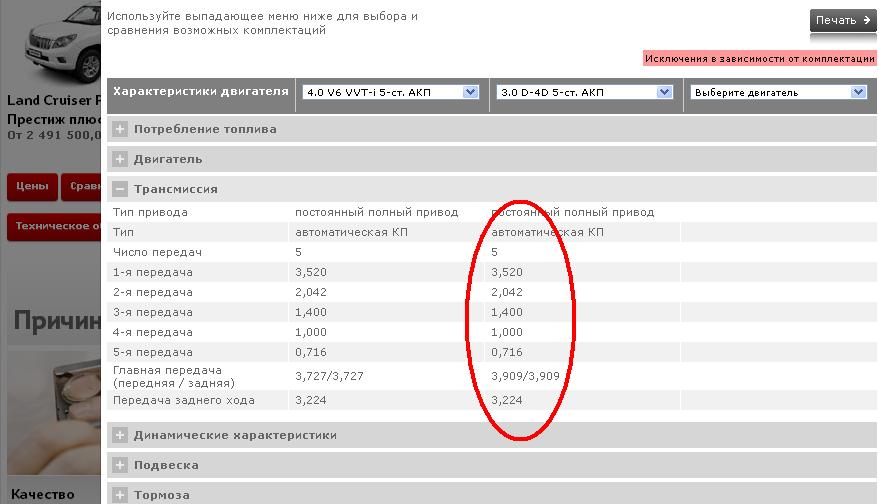Click the plus icon beside Двигатель
The width and height of the screenshot is (879, 504).
pyautogui.click(x=120, y=159)
